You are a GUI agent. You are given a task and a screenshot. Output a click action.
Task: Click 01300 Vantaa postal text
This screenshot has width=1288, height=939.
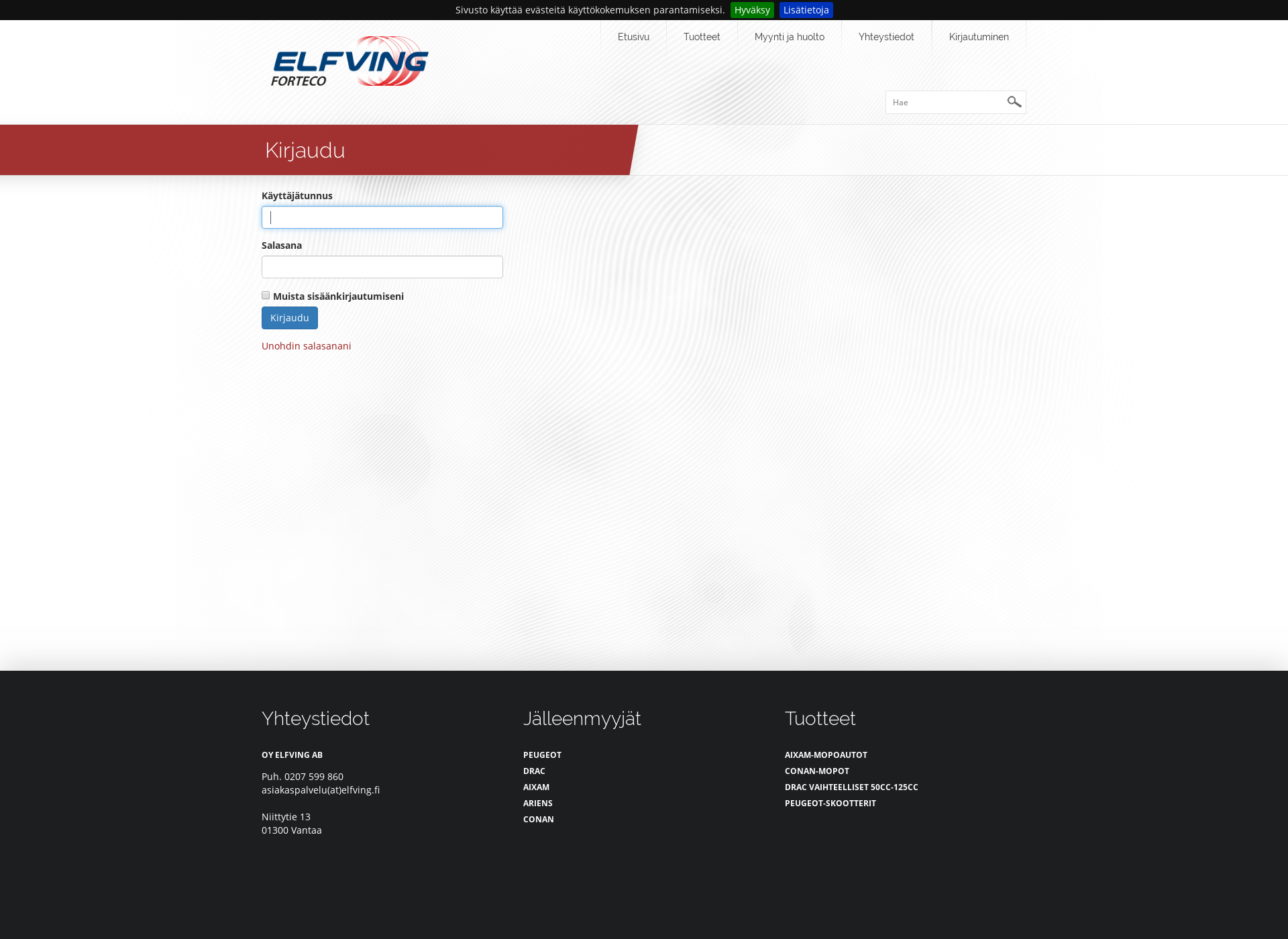pyautogui.click(x=292, y=830)
